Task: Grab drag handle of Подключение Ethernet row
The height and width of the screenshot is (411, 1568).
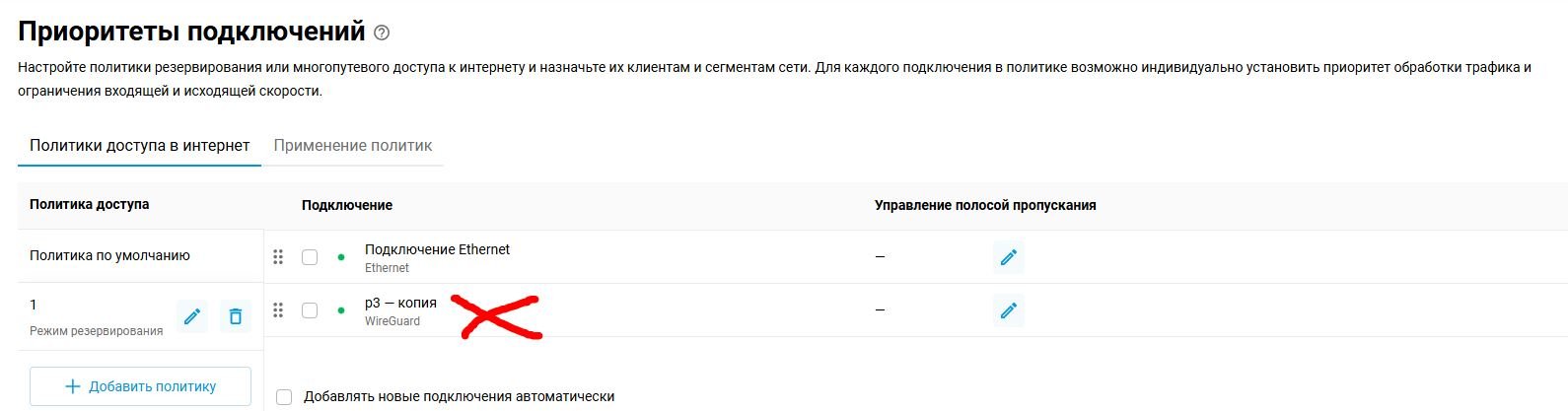Action: click(x=278, y=257)
